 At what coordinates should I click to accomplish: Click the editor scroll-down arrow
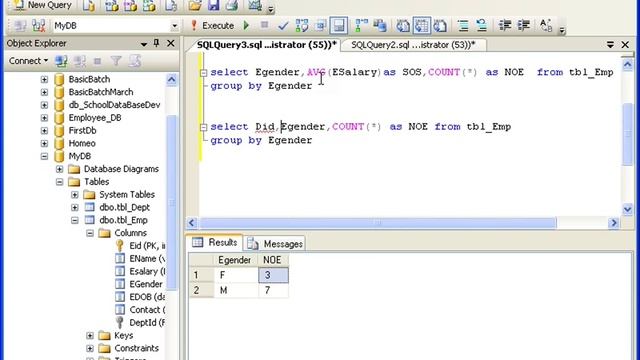click(627, 210)
